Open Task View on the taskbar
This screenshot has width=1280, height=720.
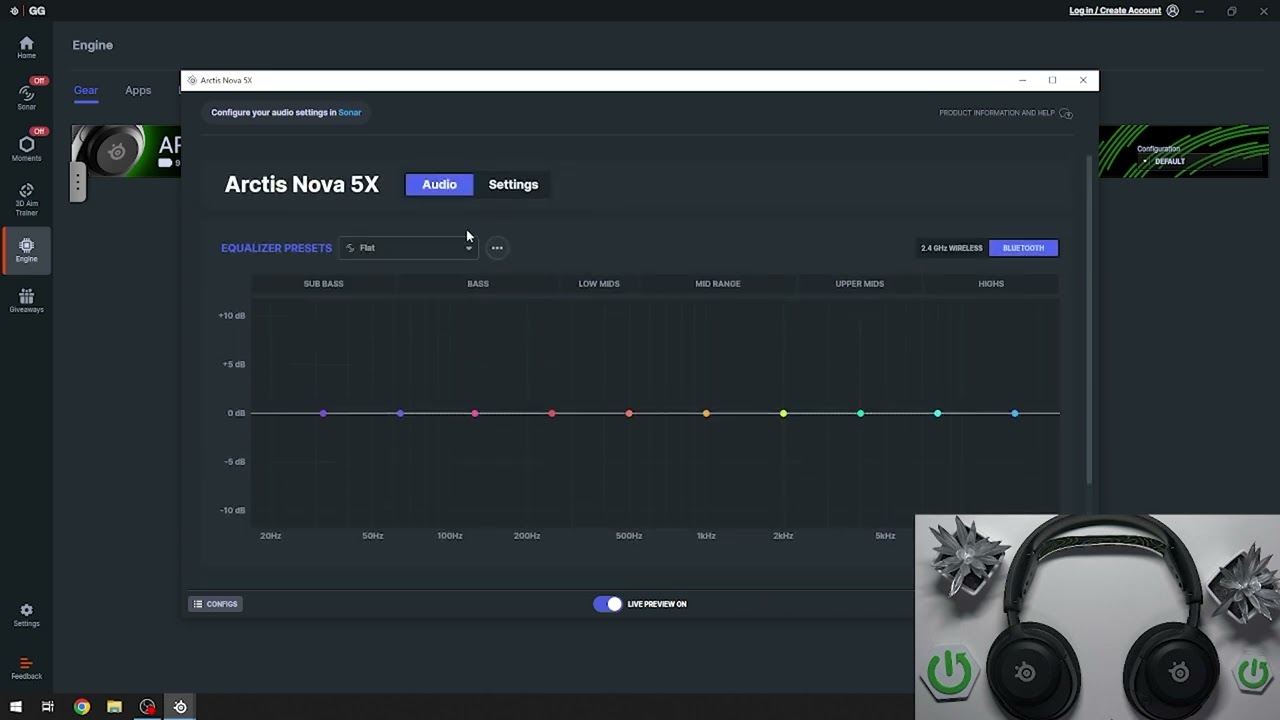(47, 707)
